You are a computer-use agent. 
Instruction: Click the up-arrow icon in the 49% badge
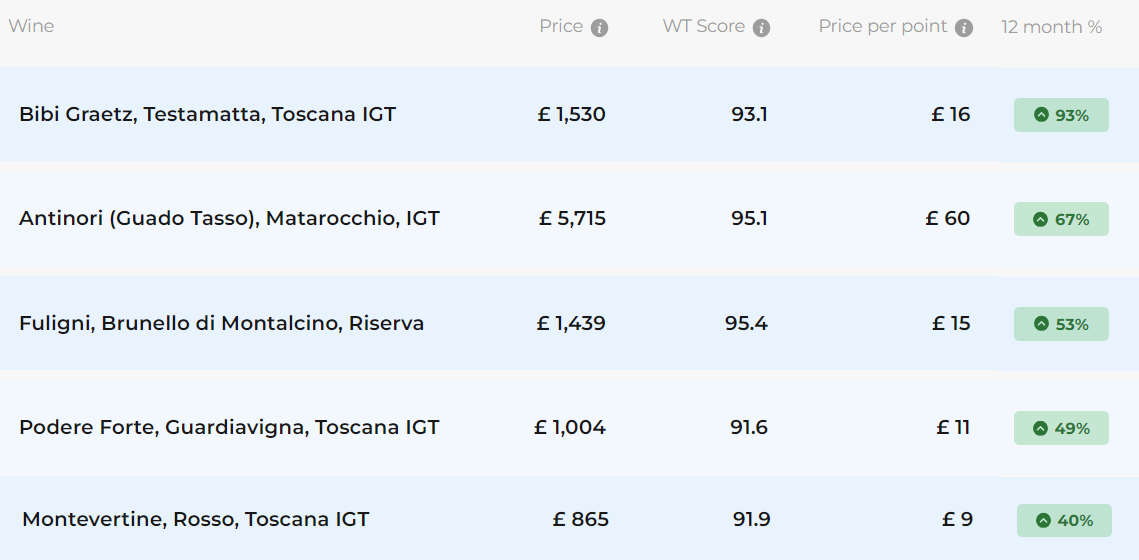click(1041, 428)
